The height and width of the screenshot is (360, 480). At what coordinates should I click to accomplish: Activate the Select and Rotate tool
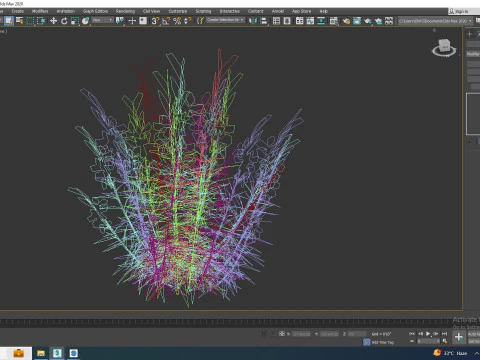click(64, 21)
